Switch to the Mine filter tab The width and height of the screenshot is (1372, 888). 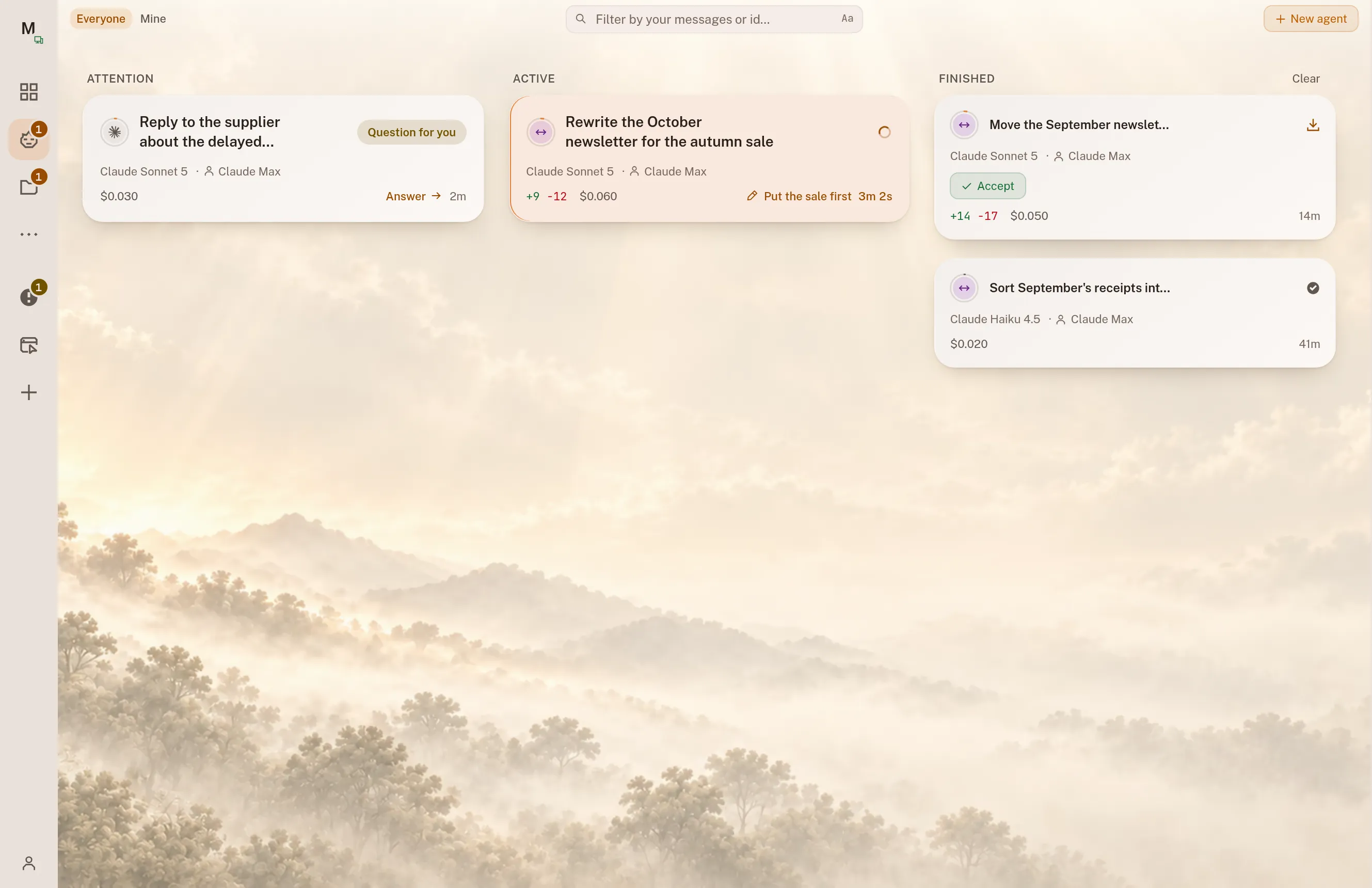coord(153,19)
